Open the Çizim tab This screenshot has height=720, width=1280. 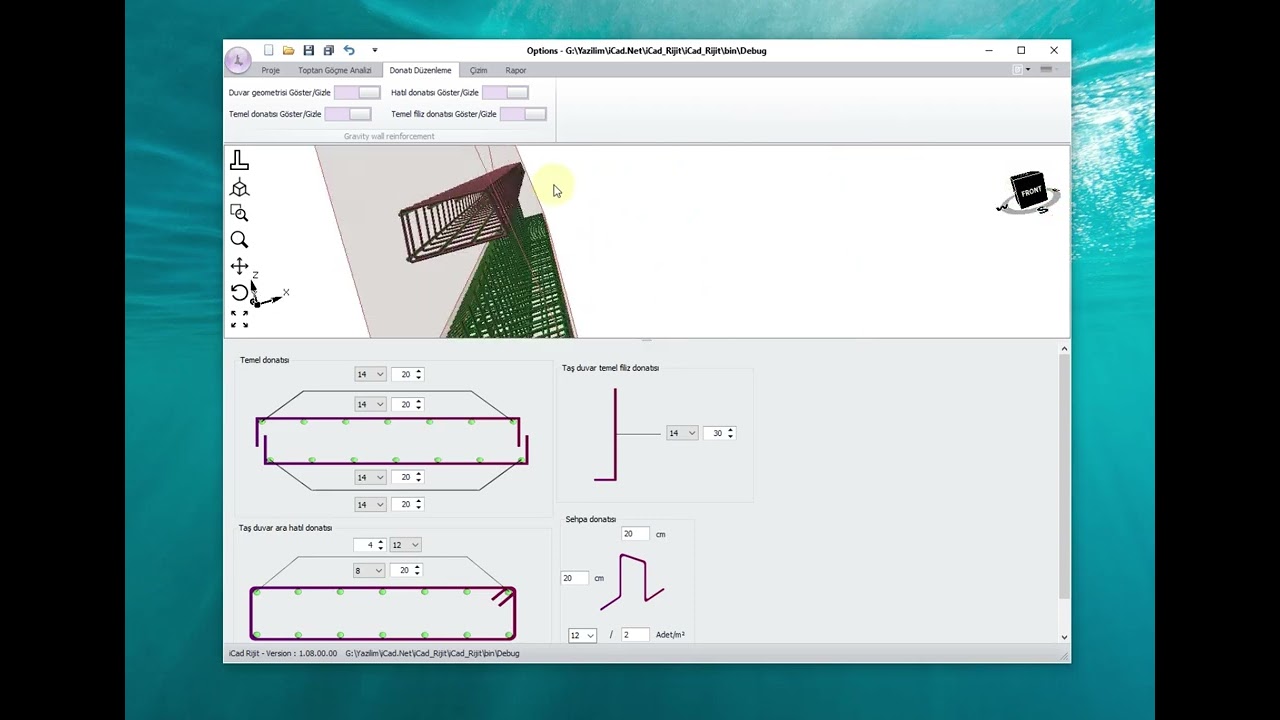pos(478,70)
